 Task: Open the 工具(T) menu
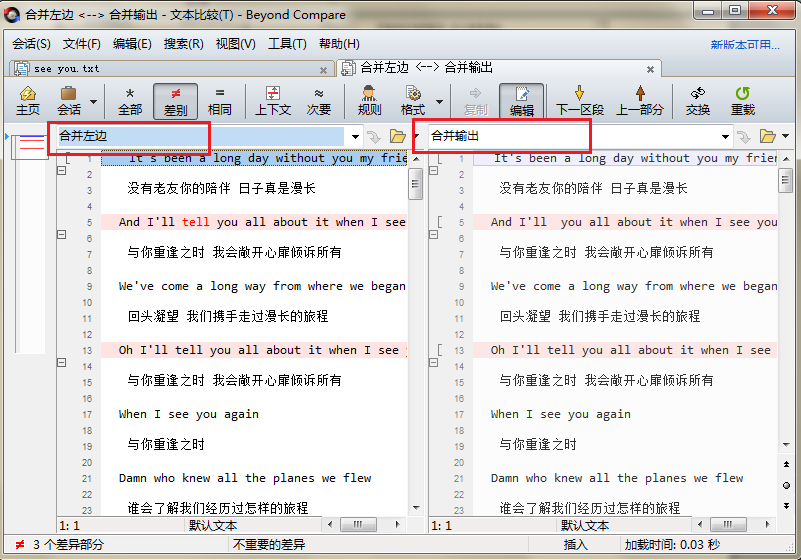point(287,44)
